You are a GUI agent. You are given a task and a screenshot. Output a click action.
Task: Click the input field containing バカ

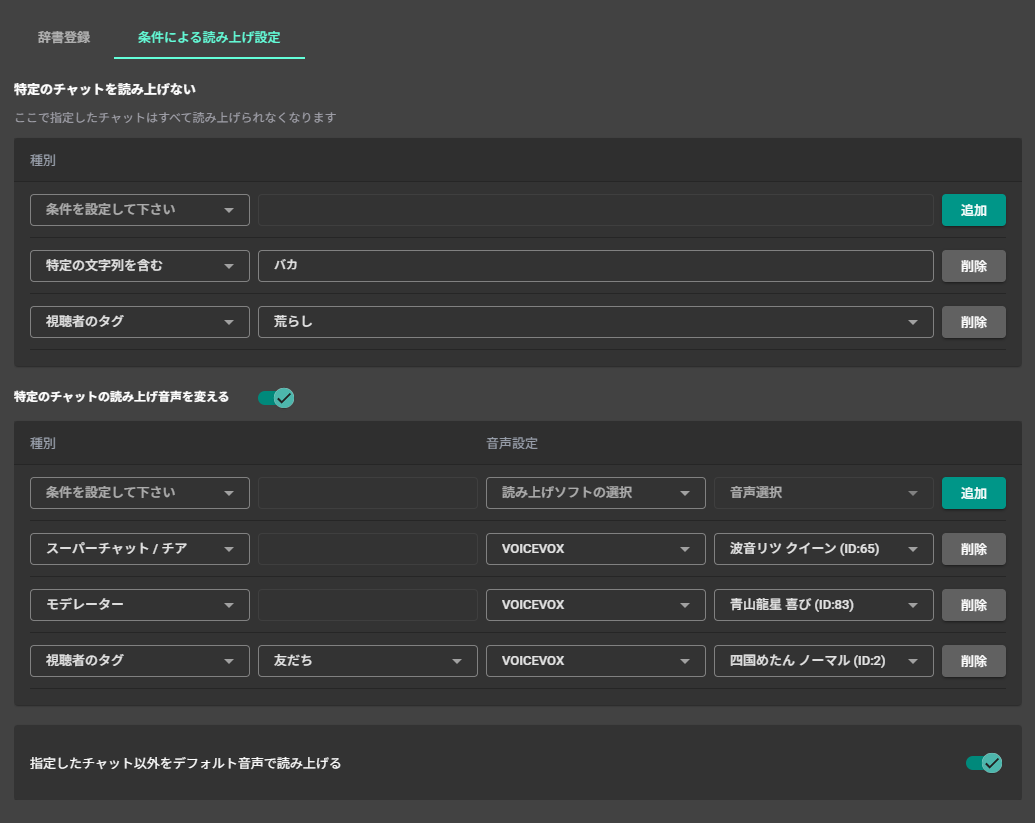tap(595, 266)
